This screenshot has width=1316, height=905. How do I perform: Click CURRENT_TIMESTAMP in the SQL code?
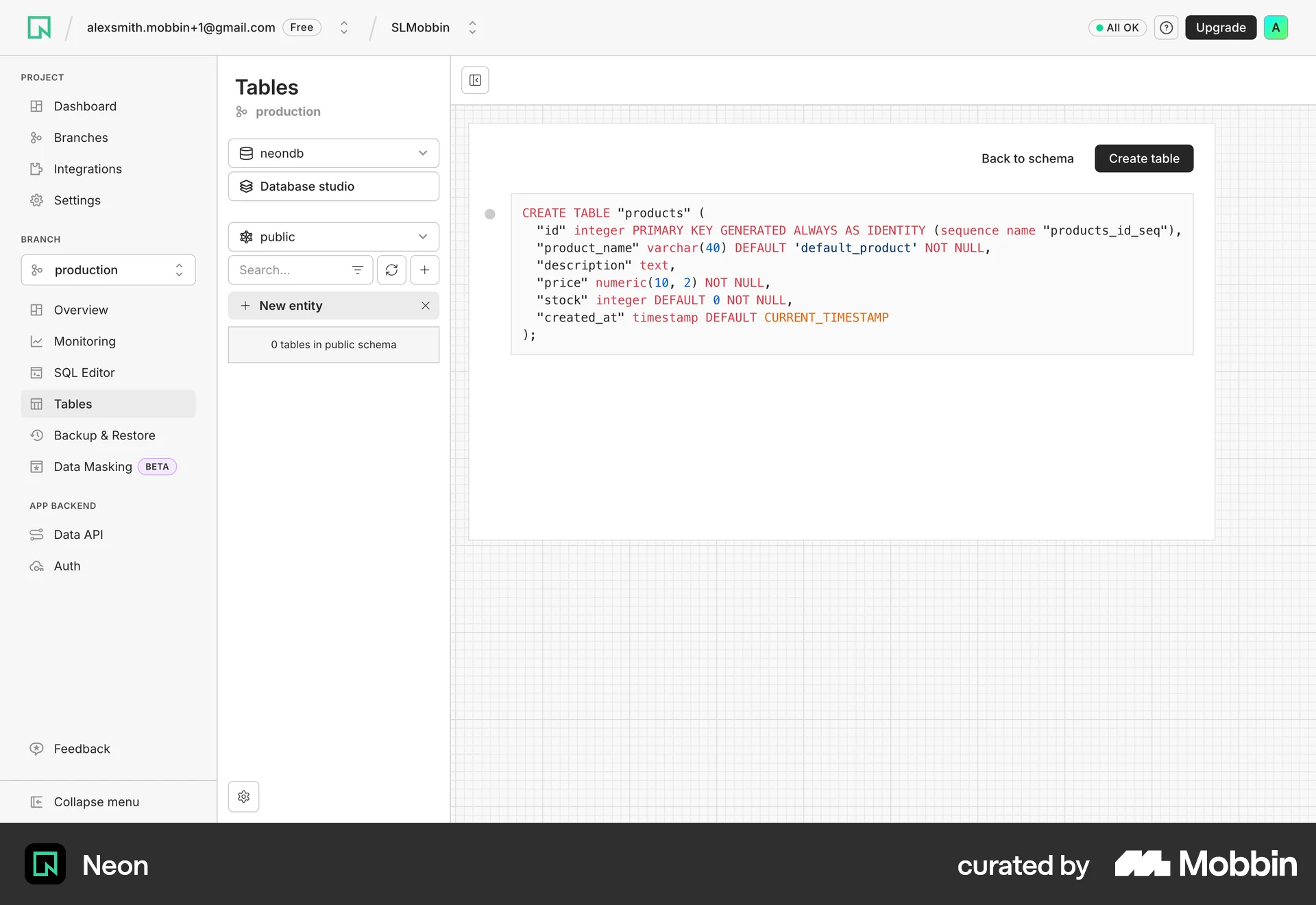(827, 318)
